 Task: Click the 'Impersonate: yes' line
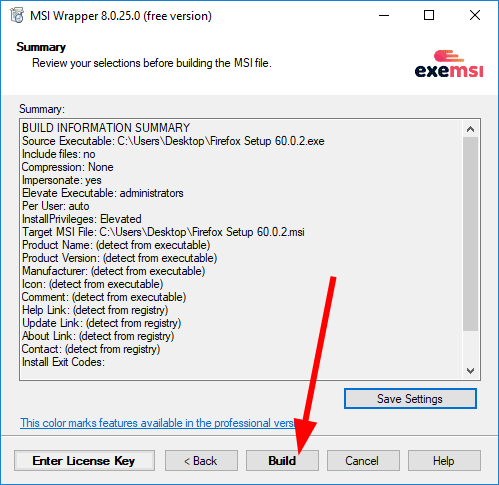coord(62,180)
